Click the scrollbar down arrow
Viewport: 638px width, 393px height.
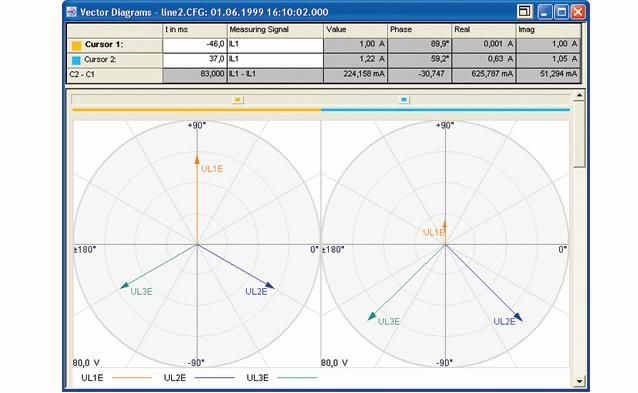pyautogui.click(x=579, y=381)
